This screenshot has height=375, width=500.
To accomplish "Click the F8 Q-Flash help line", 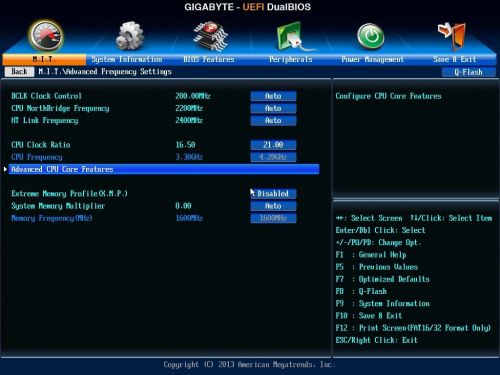I will coord(361,291).
